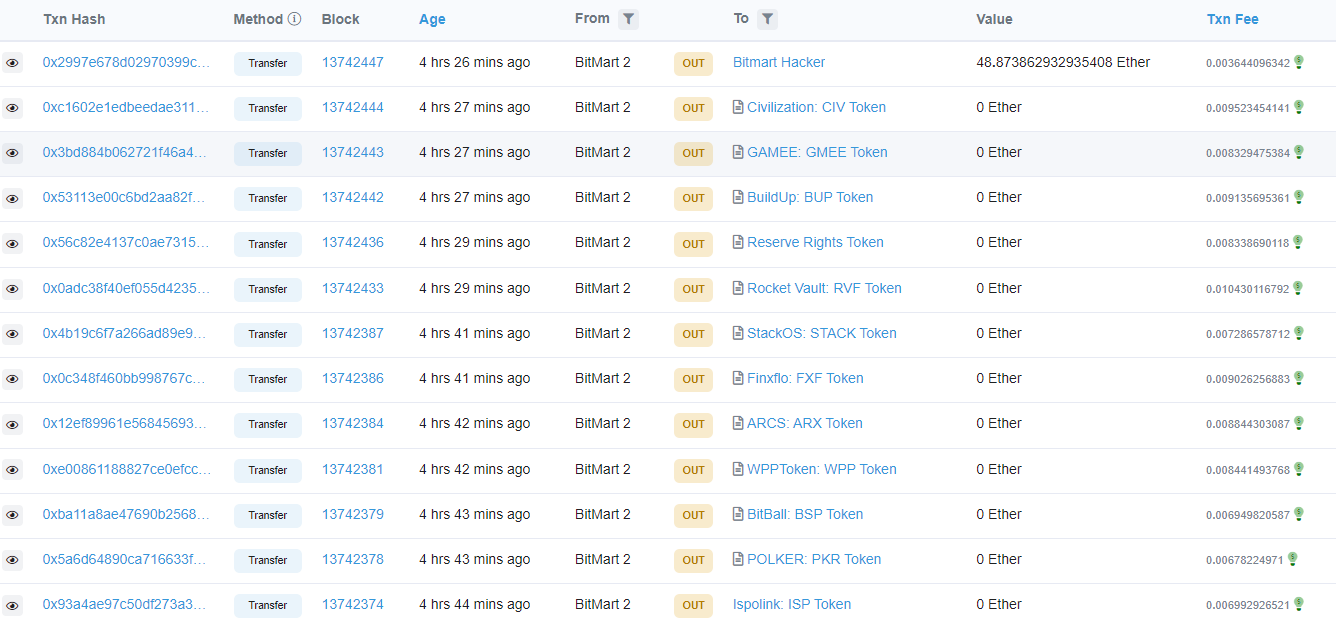
Task: Click age text in block 13742378 row
Action: [475, 559]
